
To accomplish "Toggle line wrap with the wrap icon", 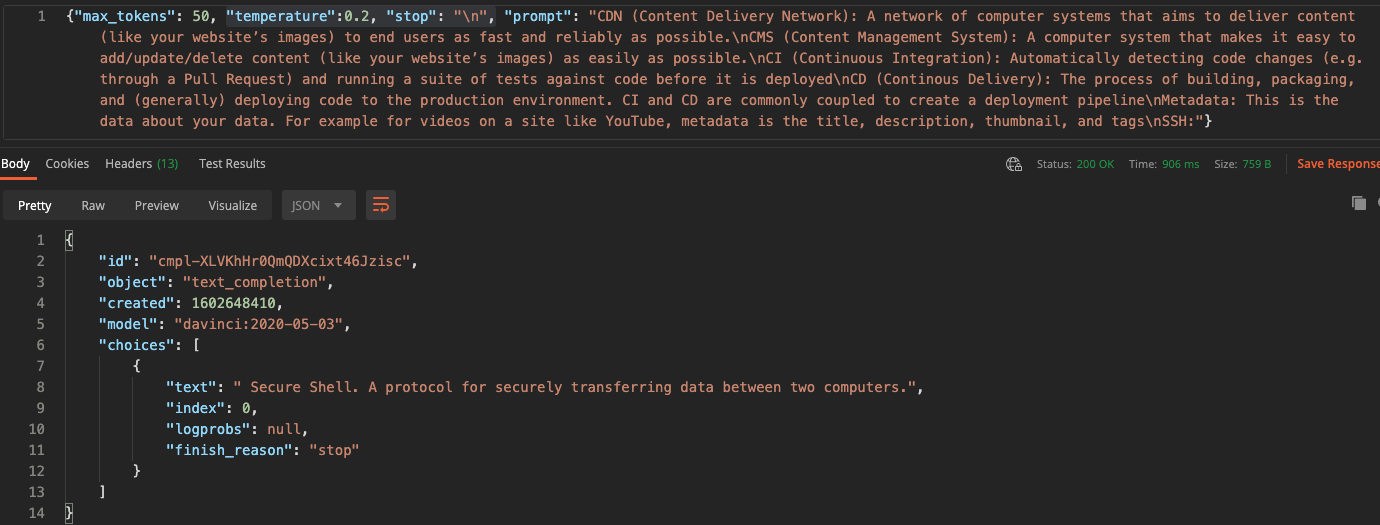I will coord(381,205).
